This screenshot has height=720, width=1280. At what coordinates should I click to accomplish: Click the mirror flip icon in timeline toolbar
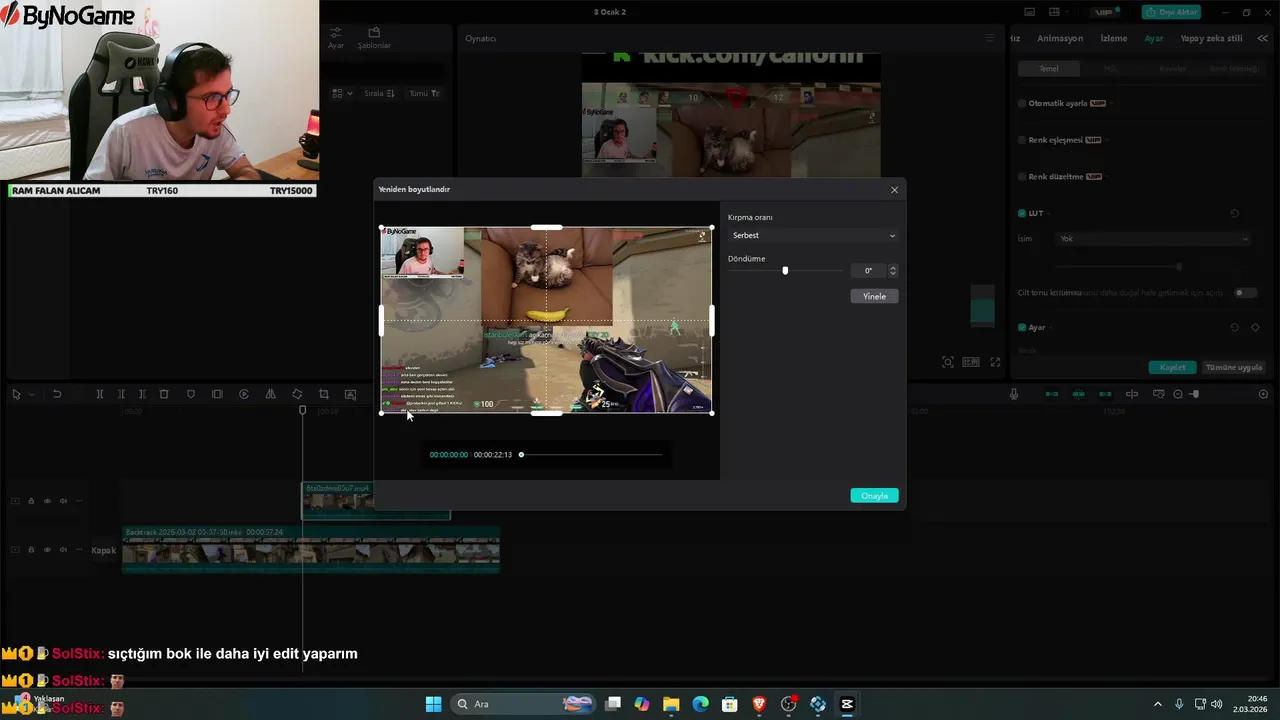pyautogui.click(x=270, y=394)
